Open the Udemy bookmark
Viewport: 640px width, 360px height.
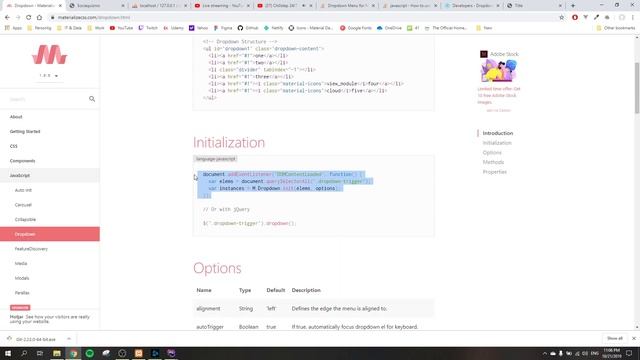click(x=173, y=28)
